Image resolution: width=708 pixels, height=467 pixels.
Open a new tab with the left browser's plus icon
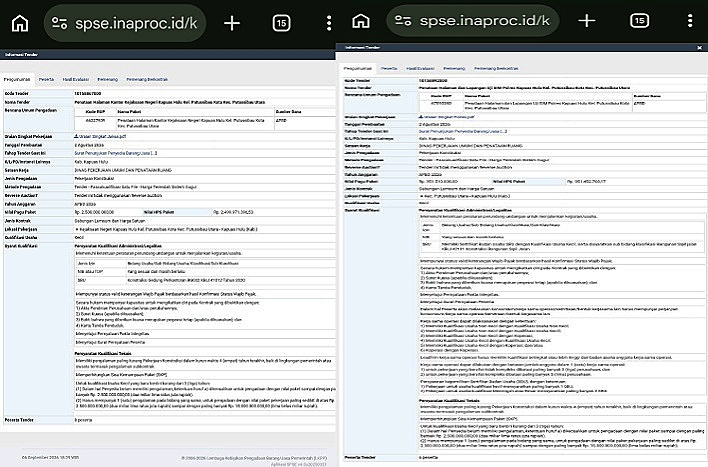[x=232, y=23]
